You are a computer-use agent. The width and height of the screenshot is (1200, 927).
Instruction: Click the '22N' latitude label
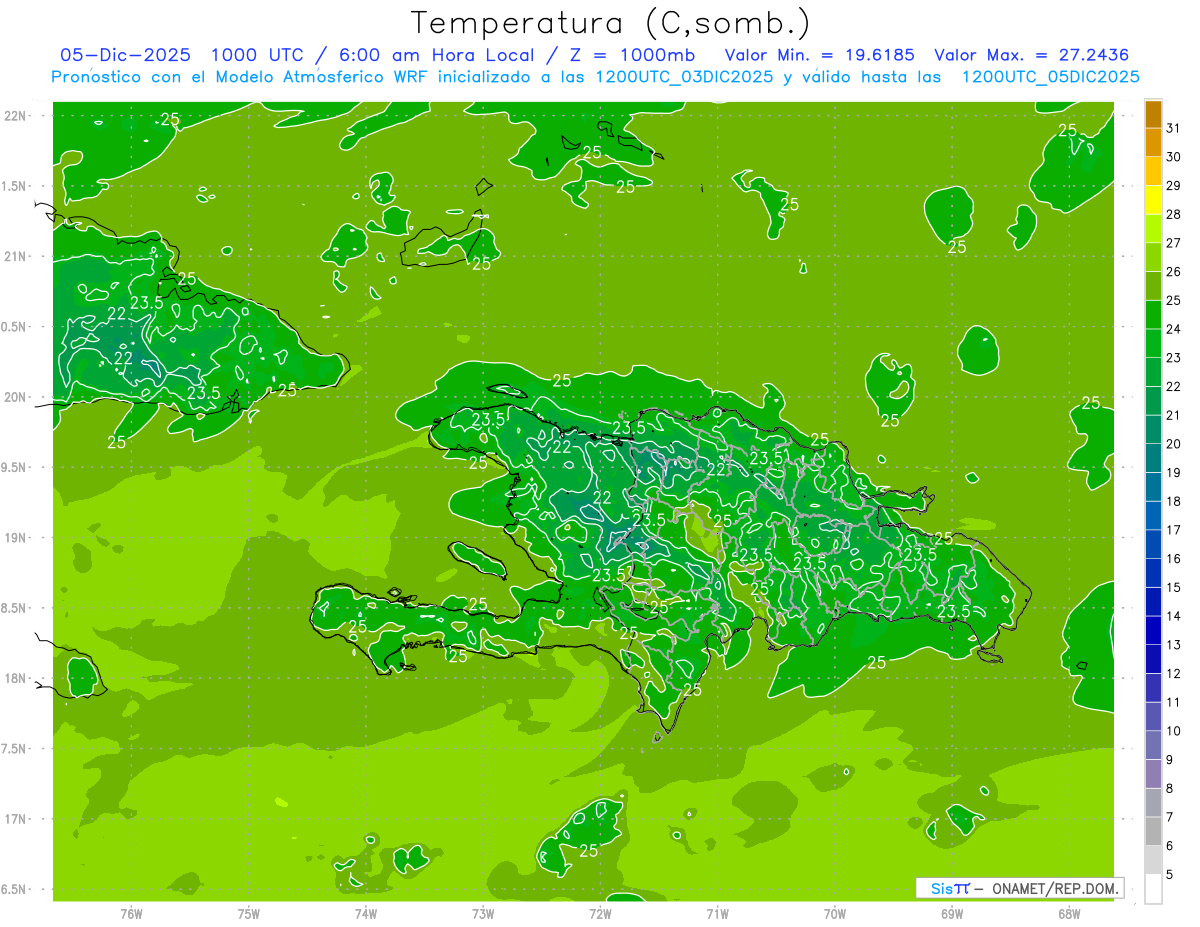click(x=16, y=116)
